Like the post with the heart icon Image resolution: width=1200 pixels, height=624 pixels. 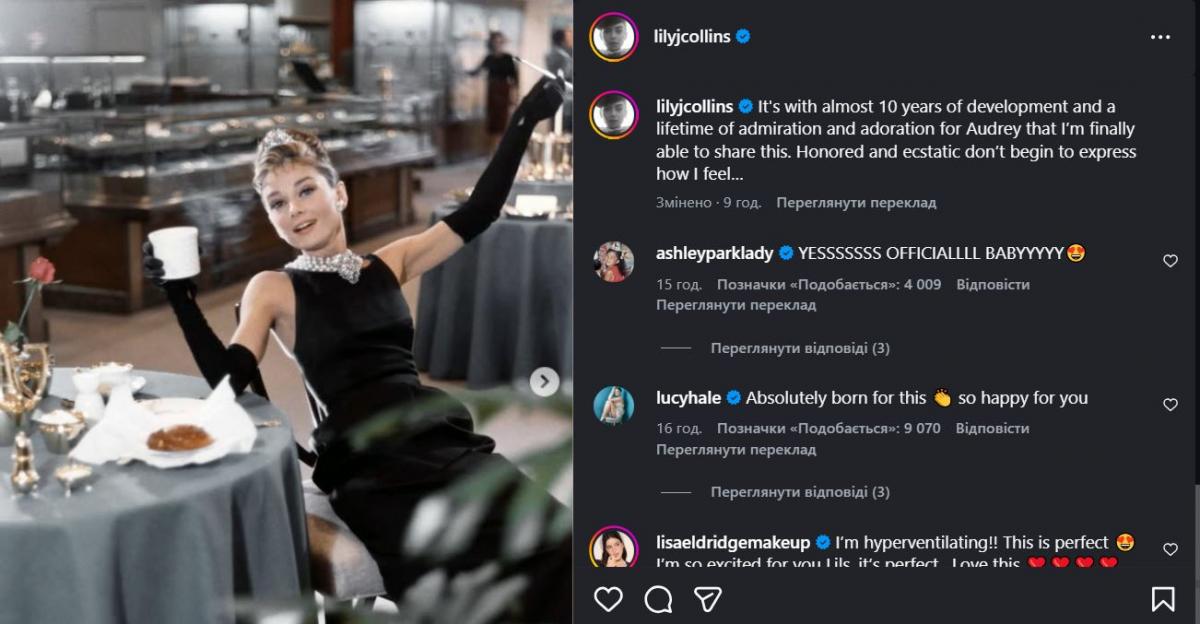(x=608, y=598)
